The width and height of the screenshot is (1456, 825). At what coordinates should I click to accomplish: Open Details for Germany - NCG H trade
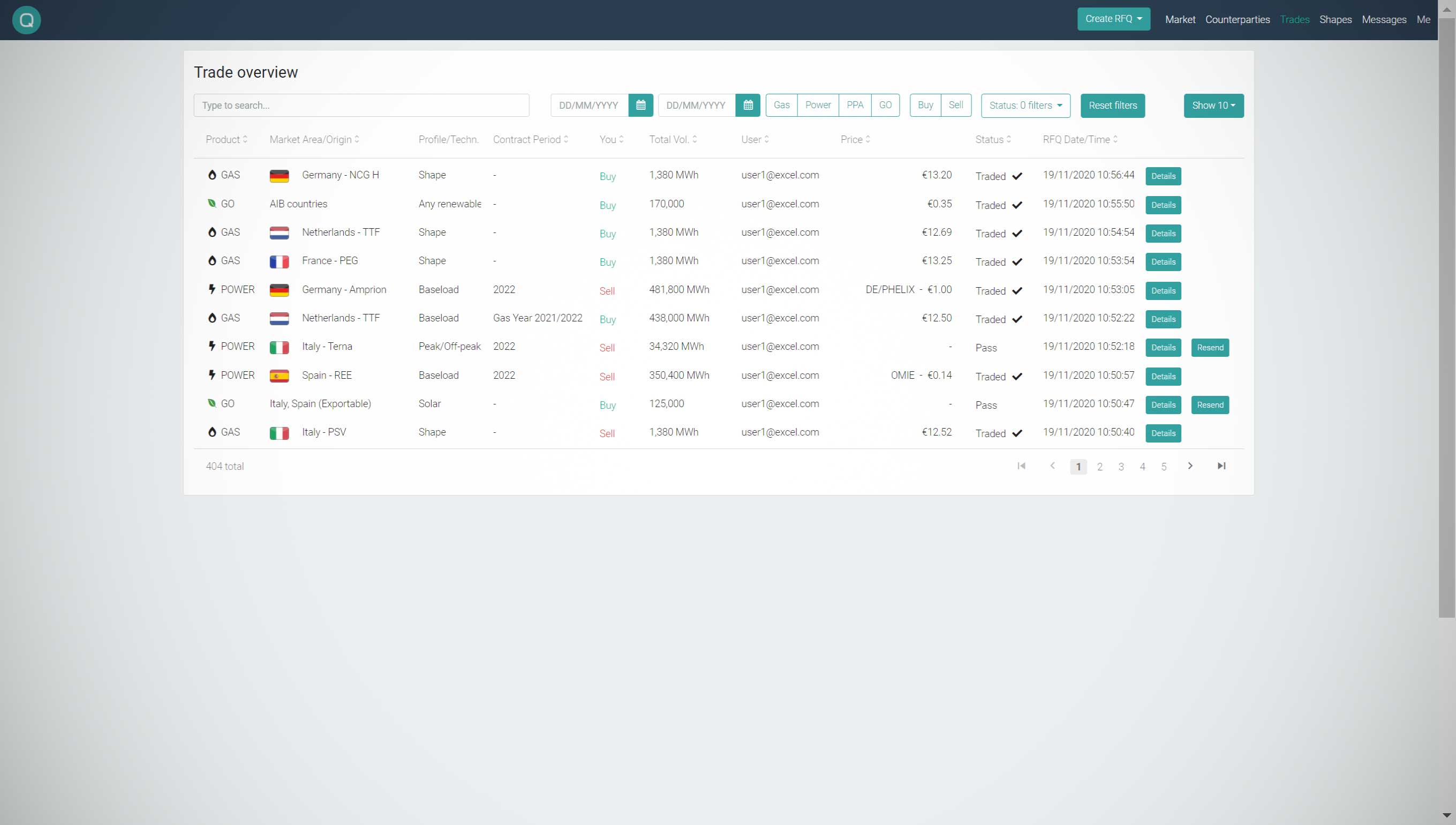click(1163, 176)
